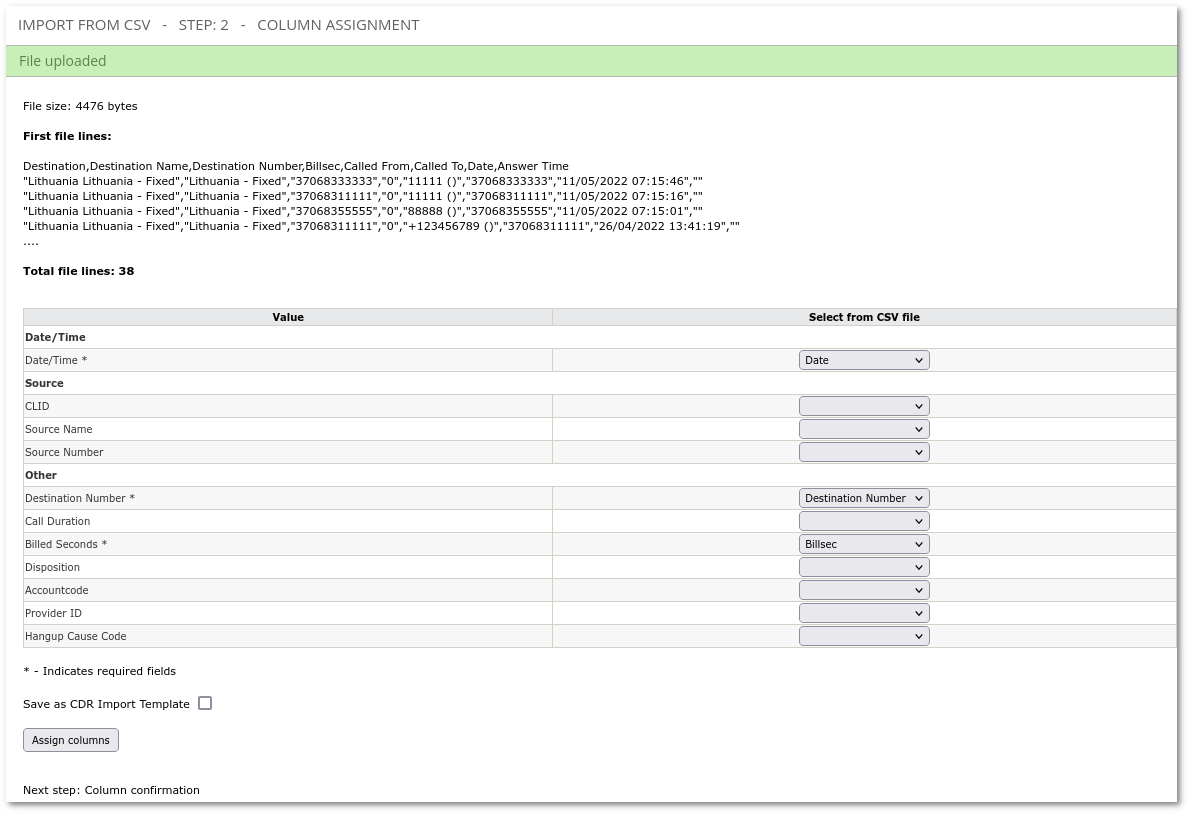The width and height of the screenshot is (1189, 814).
Task: Enable Save as CDR Import Template checkbox
Action: coord(205,703)
